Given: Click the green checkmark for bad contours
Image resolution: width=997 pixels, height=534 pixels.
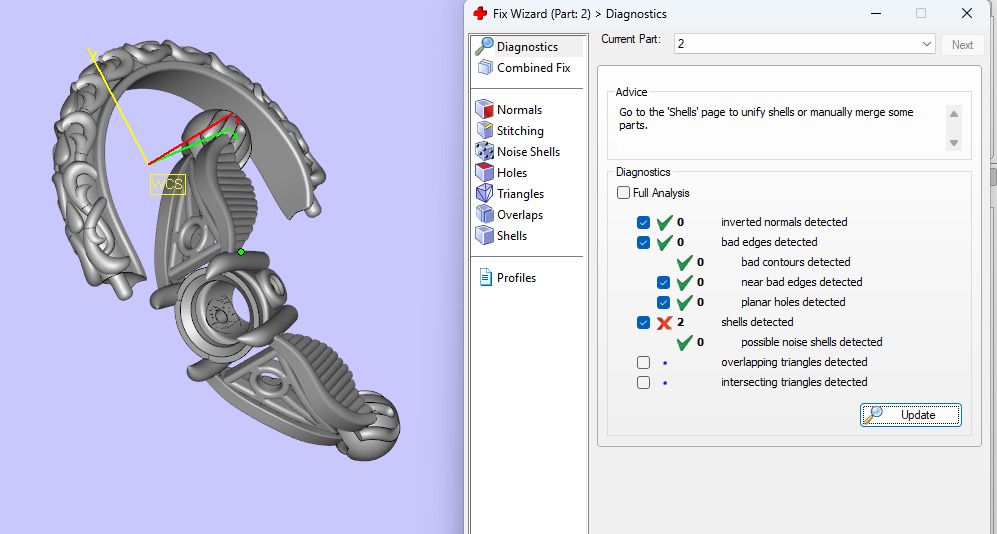Looking at the screenshot, I should tap(684, 263).
